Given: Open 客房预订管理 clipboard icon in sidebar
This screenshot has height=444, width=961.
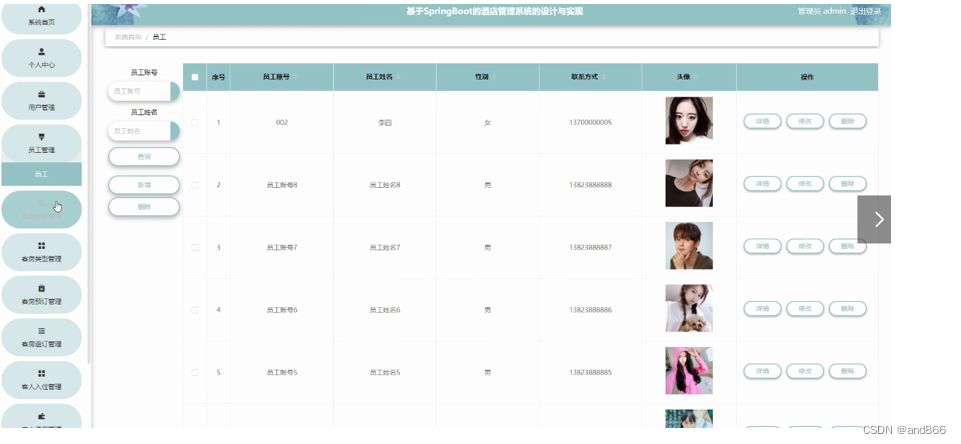Looking at the screenshot, I should pyautogui.click(x=42, y=288).
